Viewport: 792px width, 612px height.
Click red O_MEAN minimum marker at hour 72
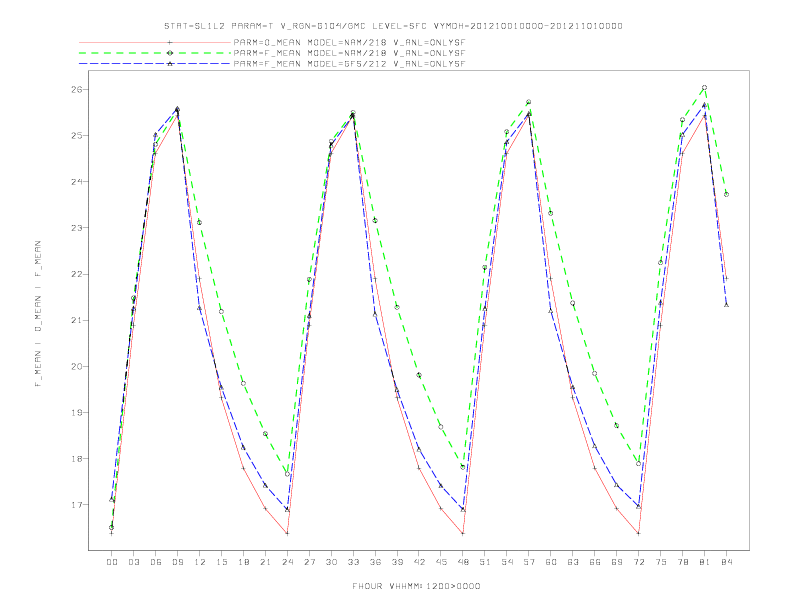pos(638,533)
